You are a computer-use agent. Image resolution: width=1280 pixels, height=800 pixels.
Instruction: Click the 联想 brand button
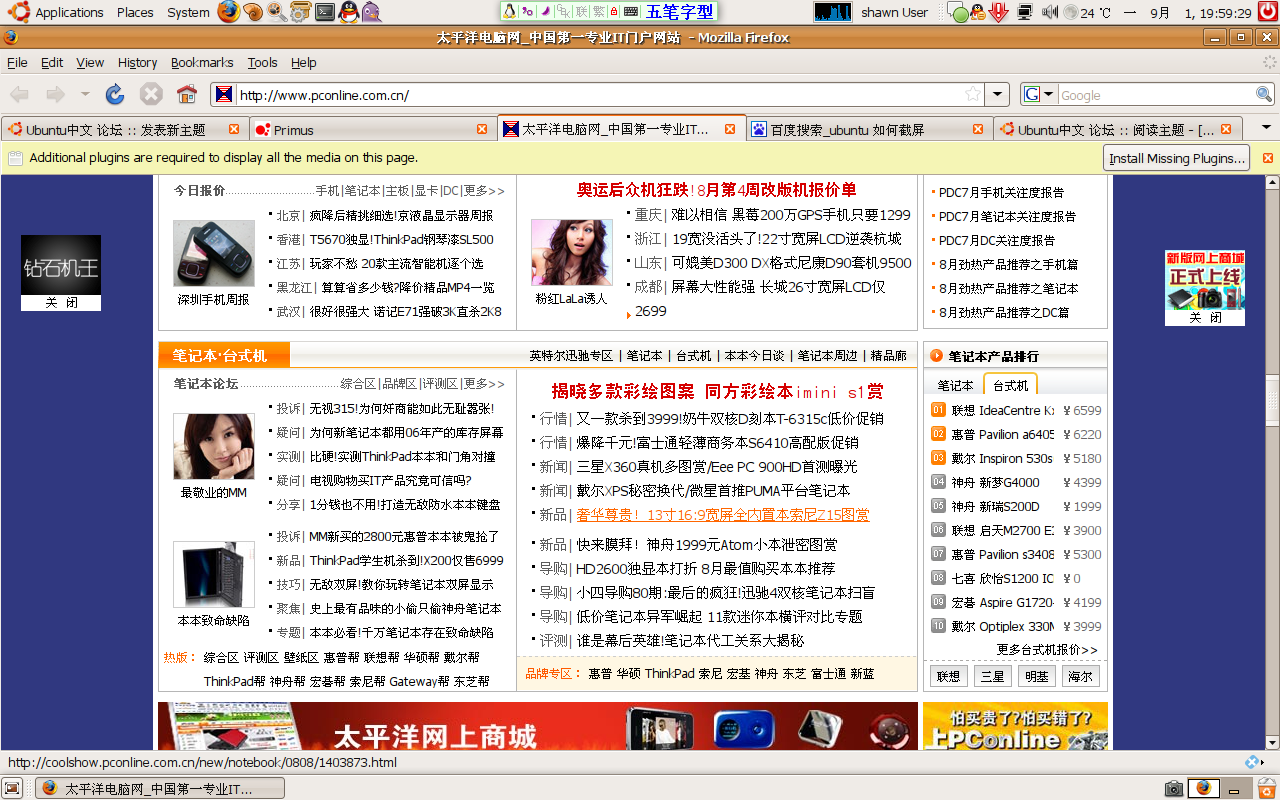click(x=948, y=676)
